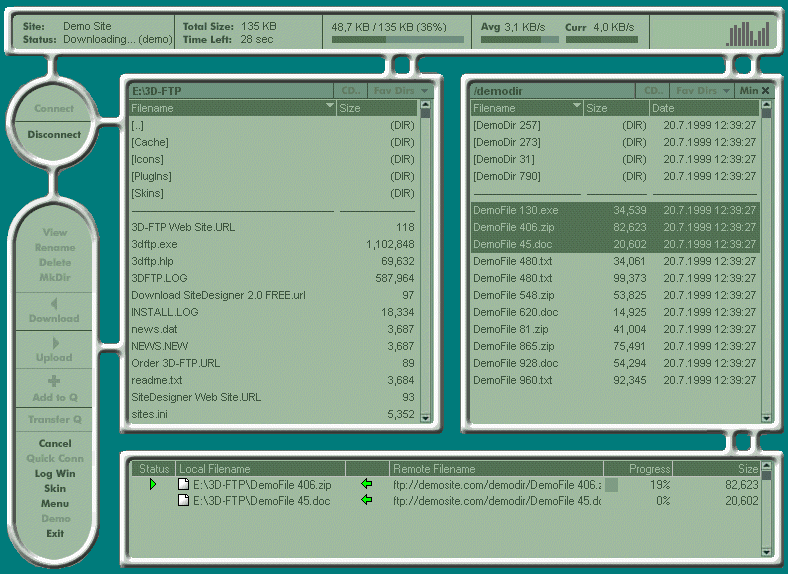Image resolution: width=788 pixels, height=574 pixels.
Task: Click transfer queue scrollbar down arrow
Action: [x=766, y=552]
